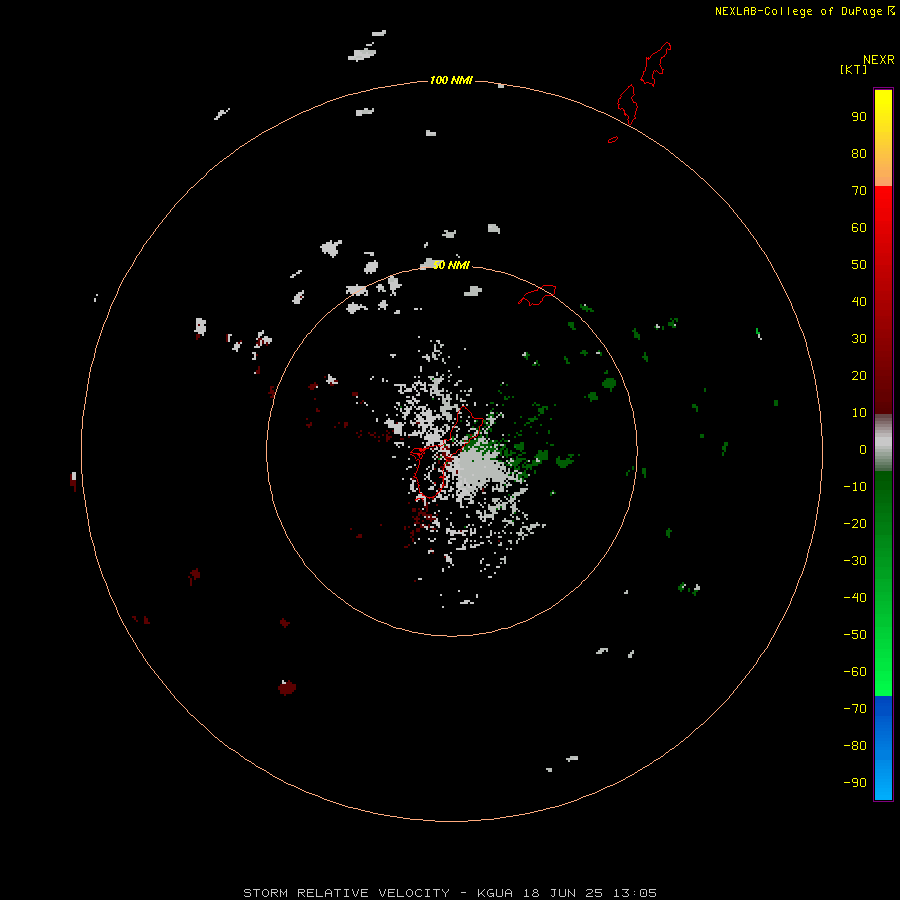This screenshot has height=900, width=900.
Task: Click the bright green color bar segment near -60
Action: point(883,672)
